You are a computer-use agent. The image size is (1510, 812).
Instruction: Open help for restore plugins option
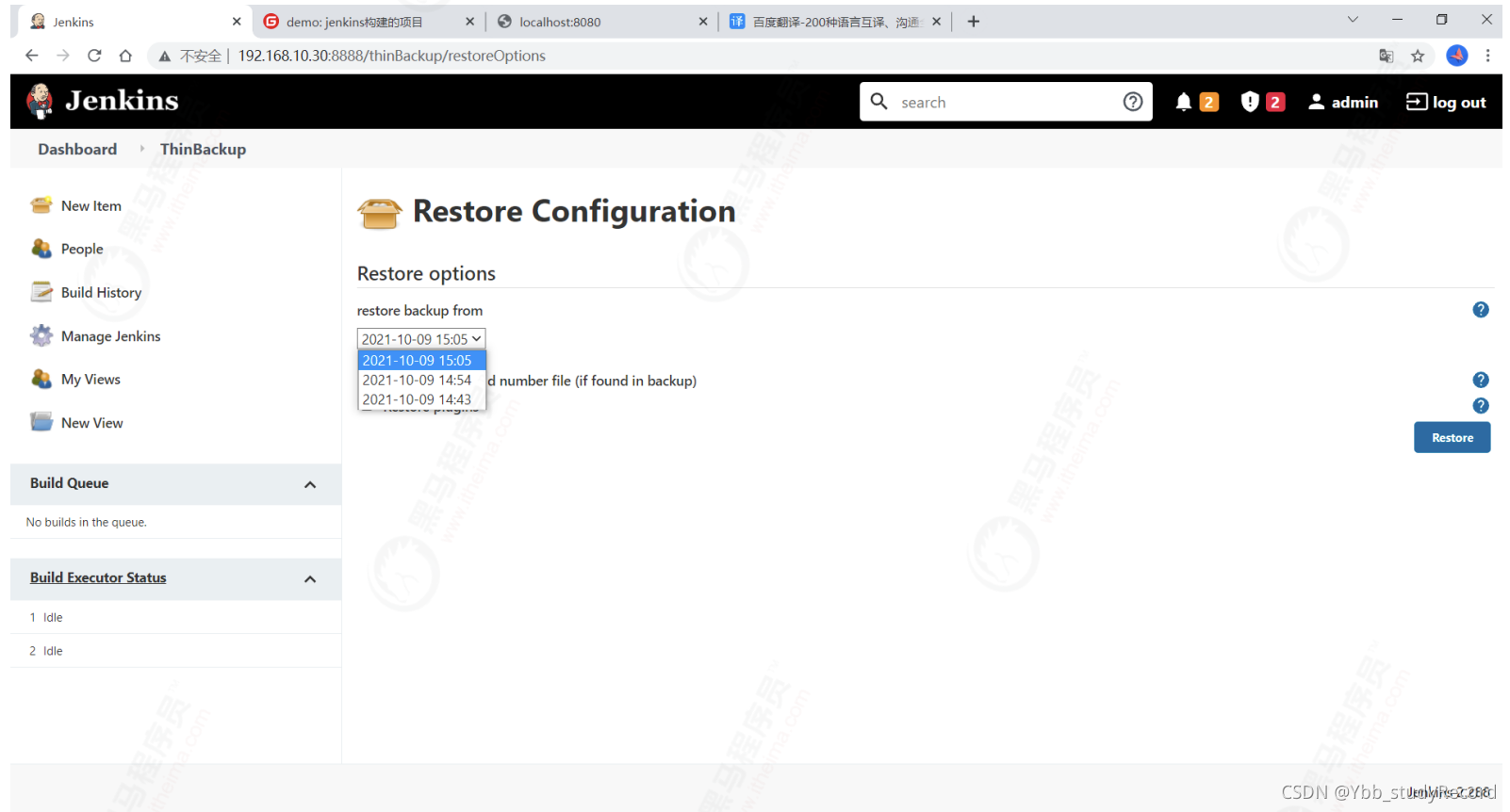1481,405
